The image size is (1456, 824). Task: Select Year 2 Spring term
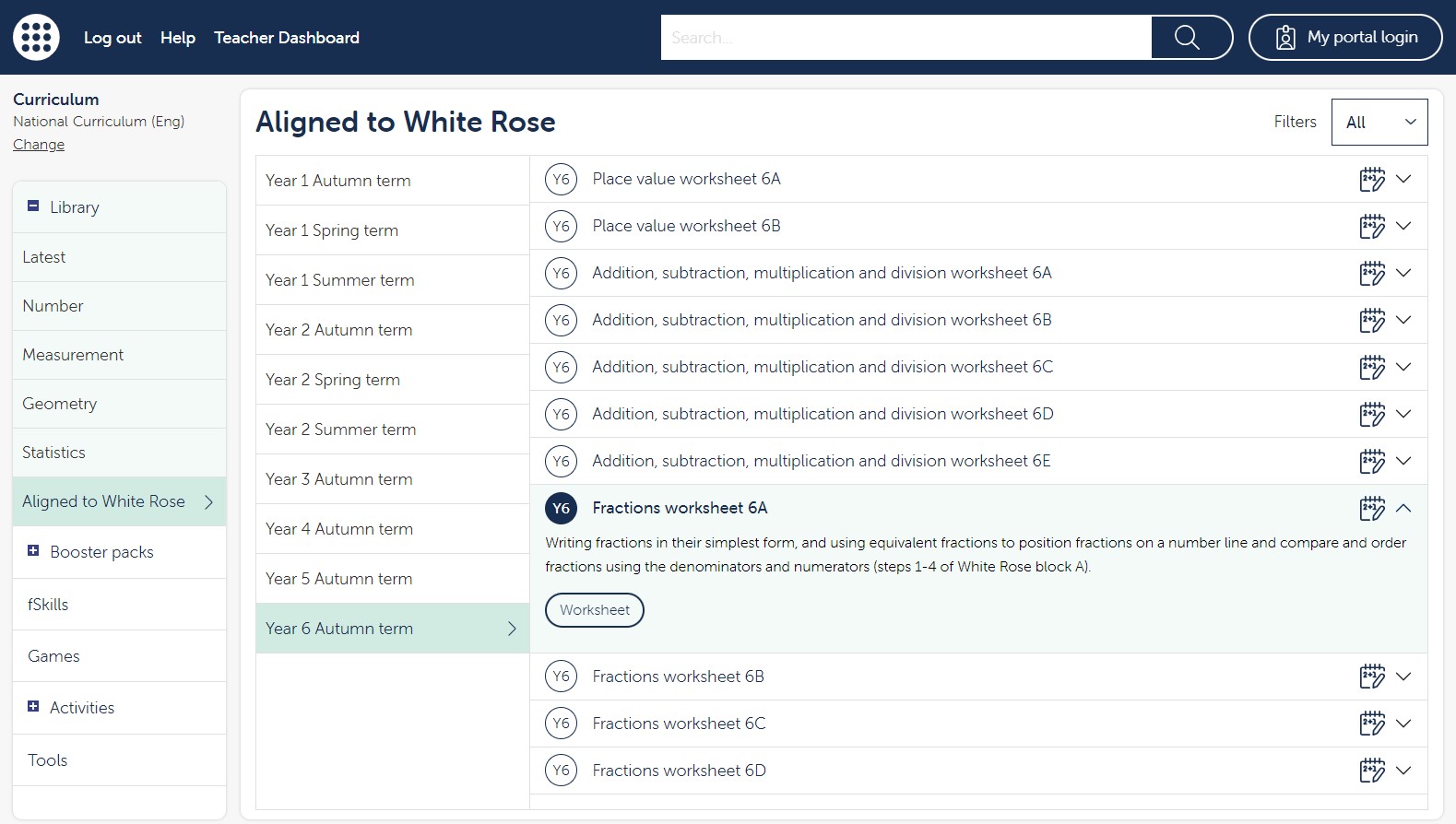393,380
